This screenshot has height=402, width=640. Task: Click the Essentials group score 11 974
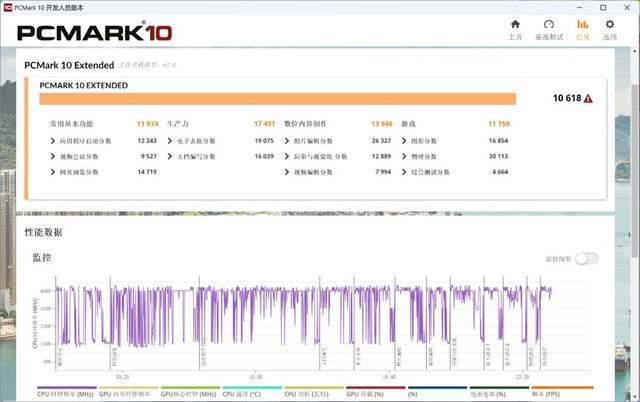point(147,124)
